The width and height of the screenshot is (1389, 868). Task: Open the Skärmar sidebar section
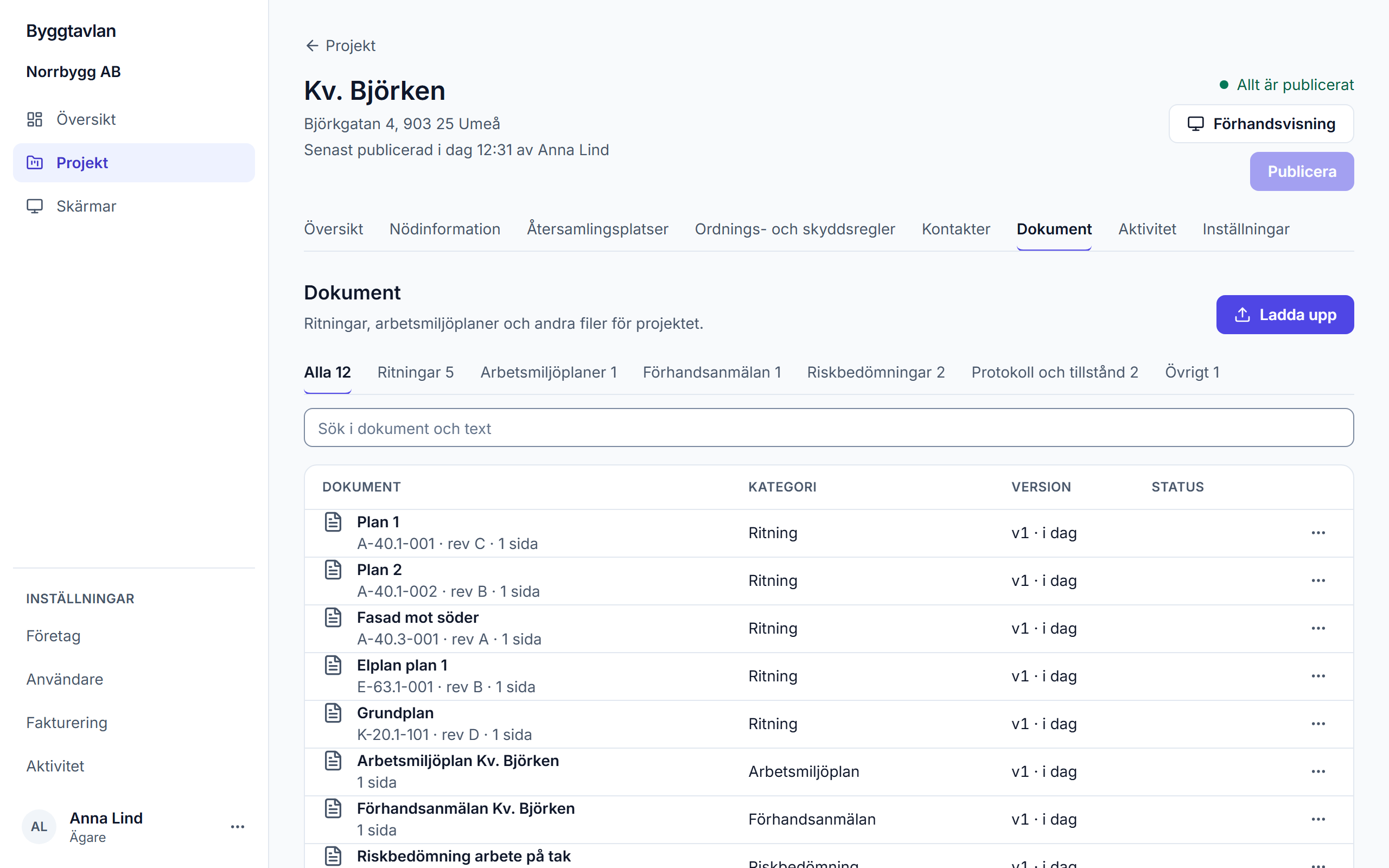(x=133, y=206)
